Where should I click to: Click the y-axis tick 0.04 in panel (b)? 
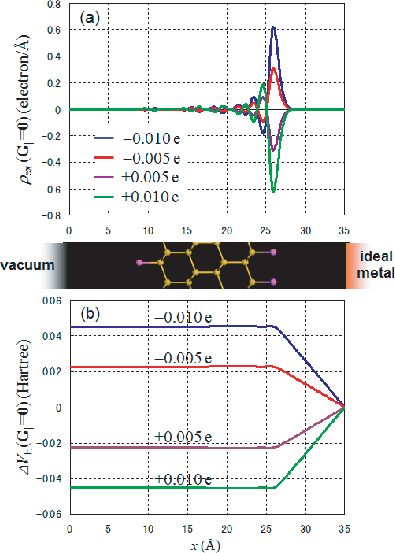(52, 336)
